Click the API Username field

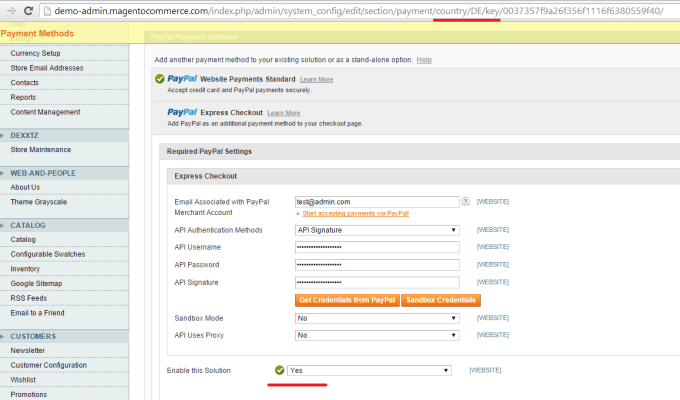click(377, 247)
